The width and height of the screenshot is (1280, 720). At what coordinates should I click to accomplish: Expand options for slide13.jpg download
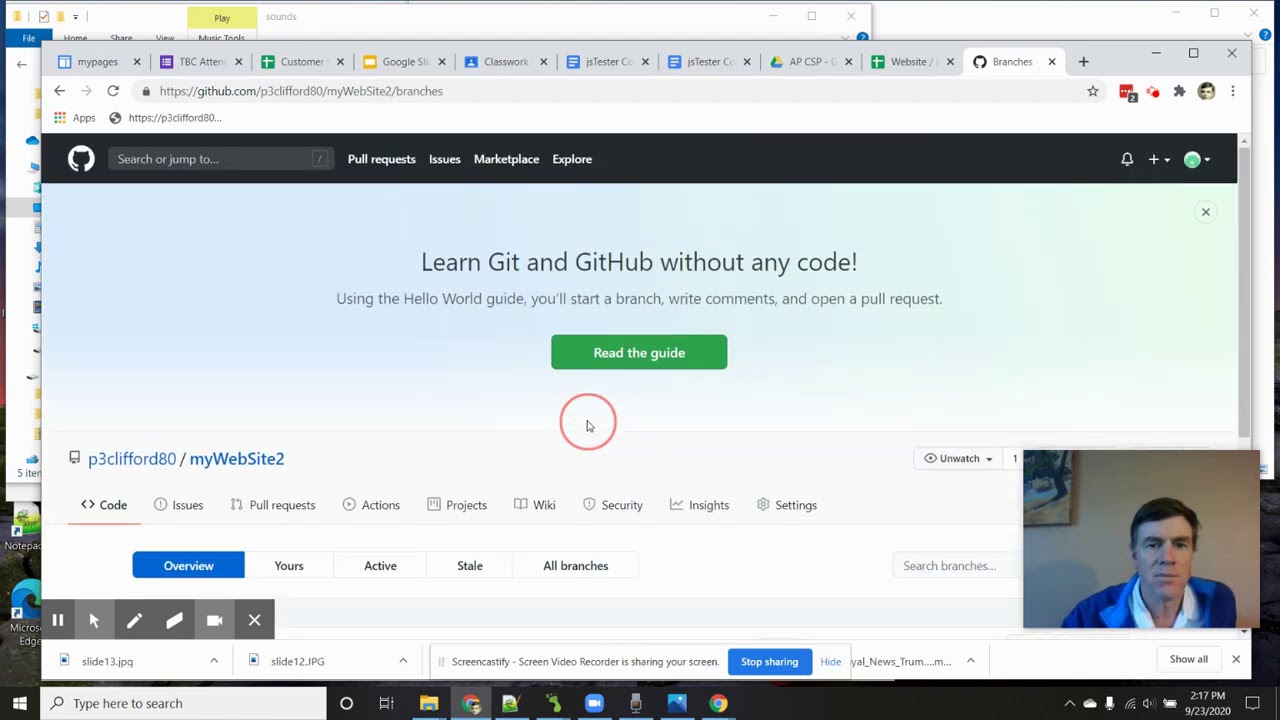tap(214, 661)
